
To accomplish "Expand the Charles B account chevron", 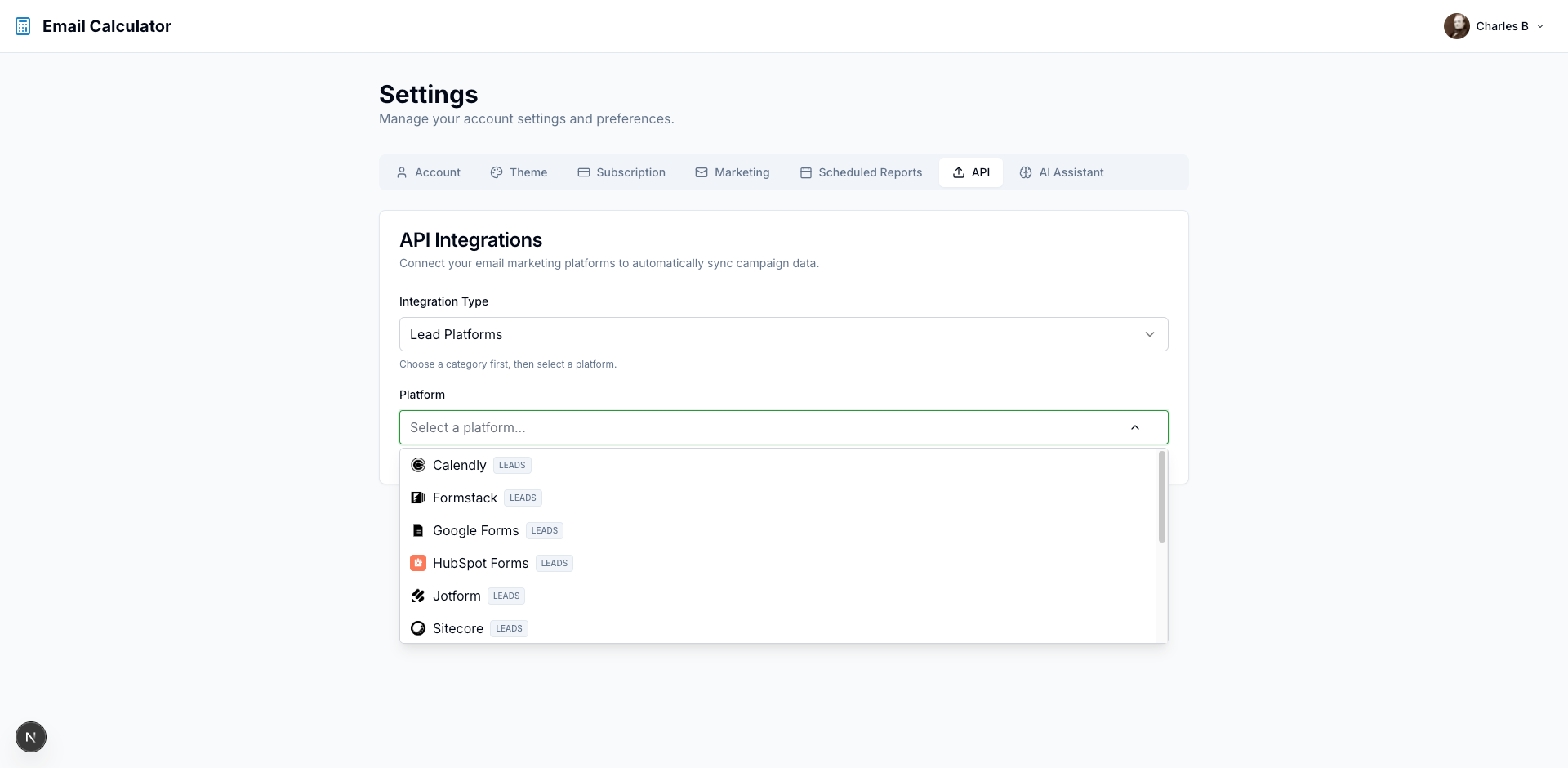I will [1540, 26].
